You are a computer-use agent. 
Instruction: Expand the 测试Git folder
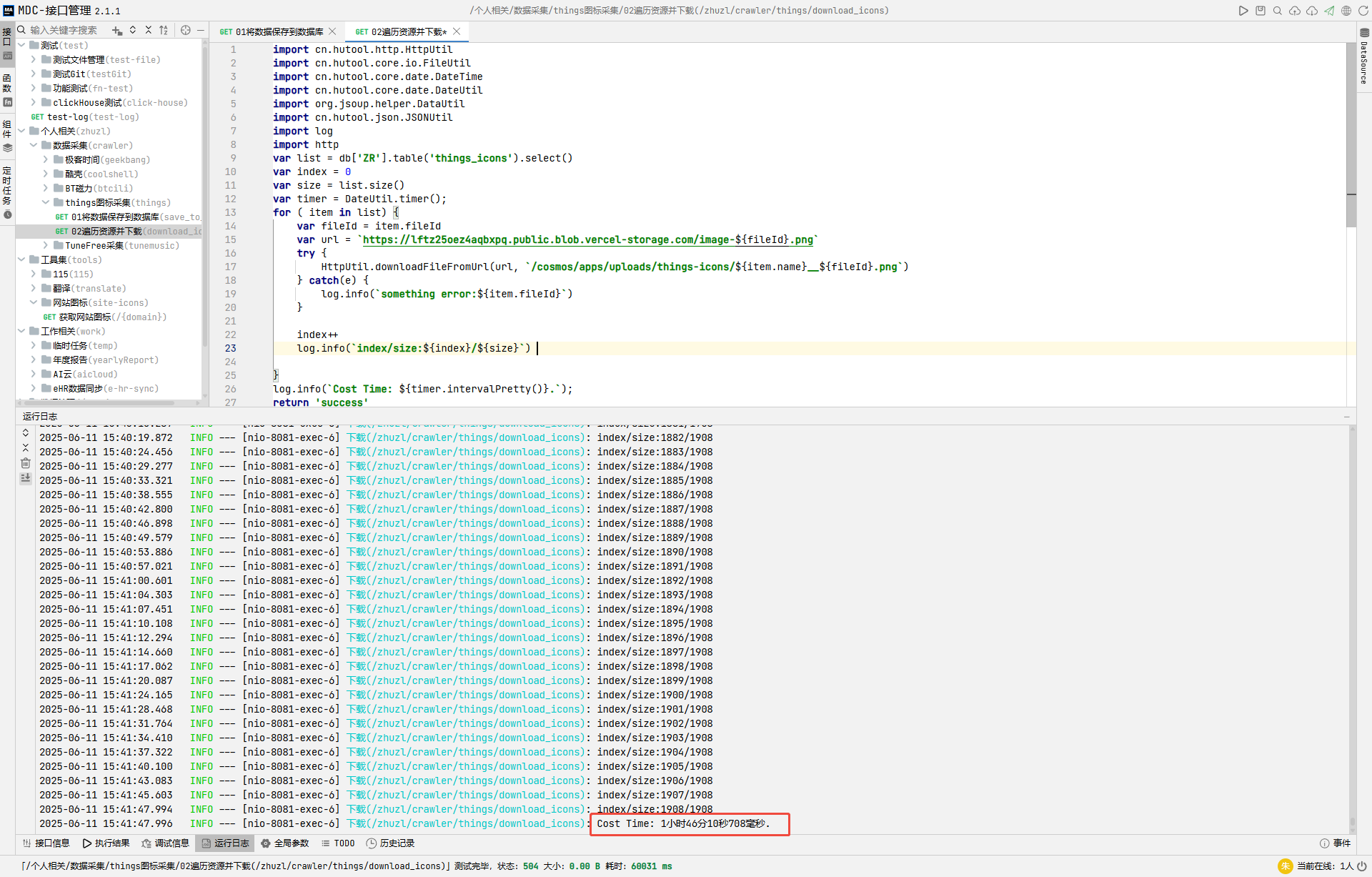[34, 74]
